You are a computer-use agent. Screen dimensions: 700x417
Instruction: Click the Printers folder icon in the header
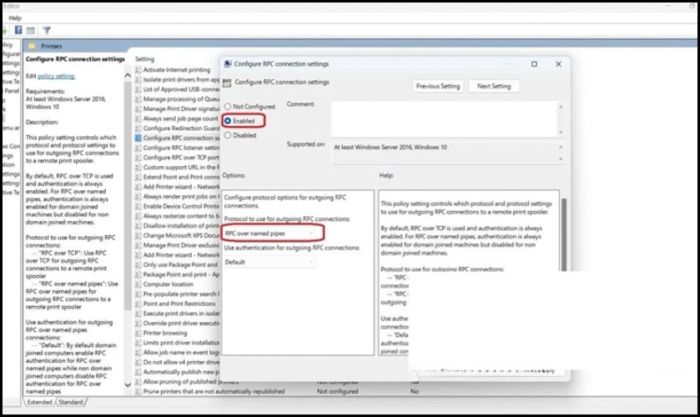click(32, 46)
